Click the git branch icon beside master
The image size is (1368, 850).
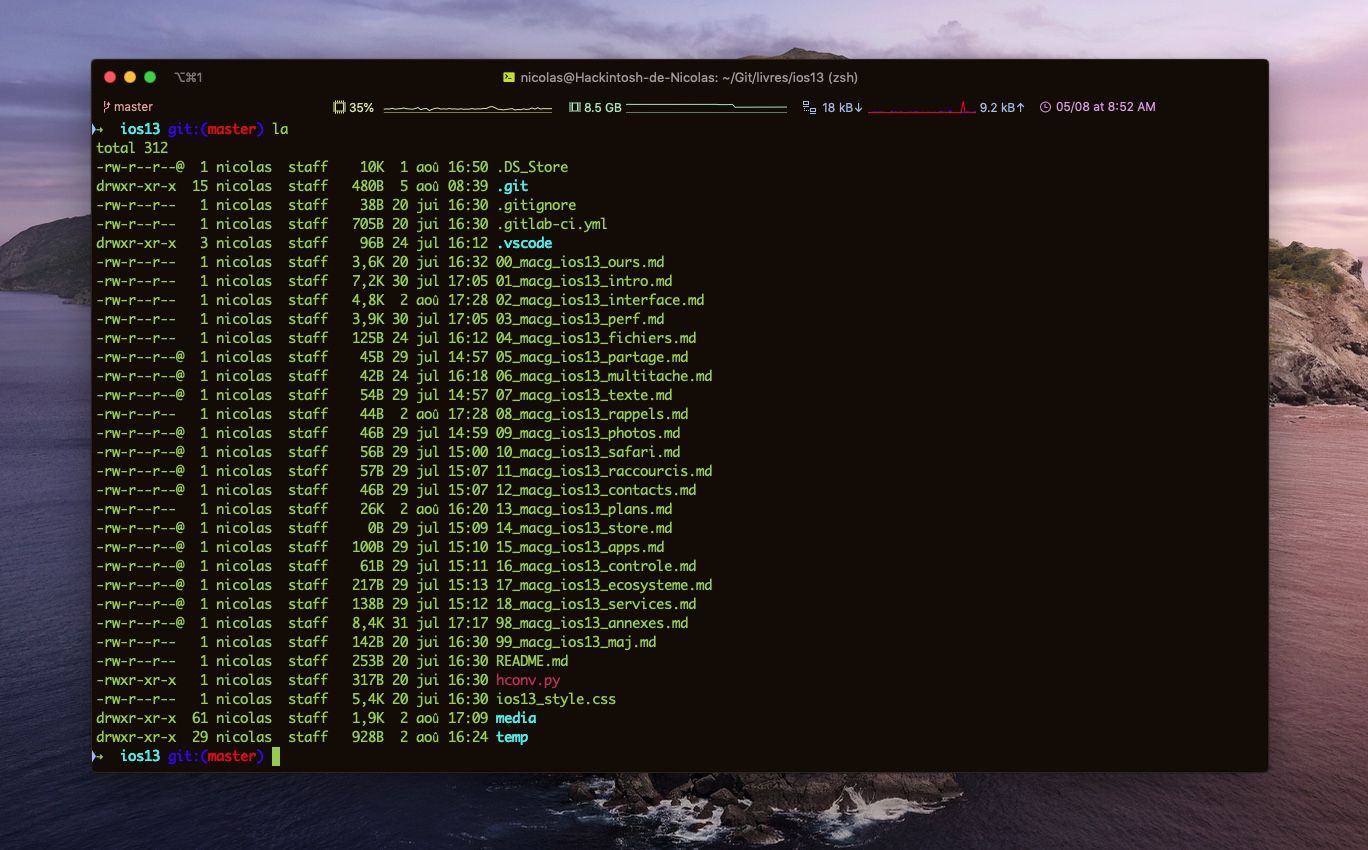(x=106, y=107)
